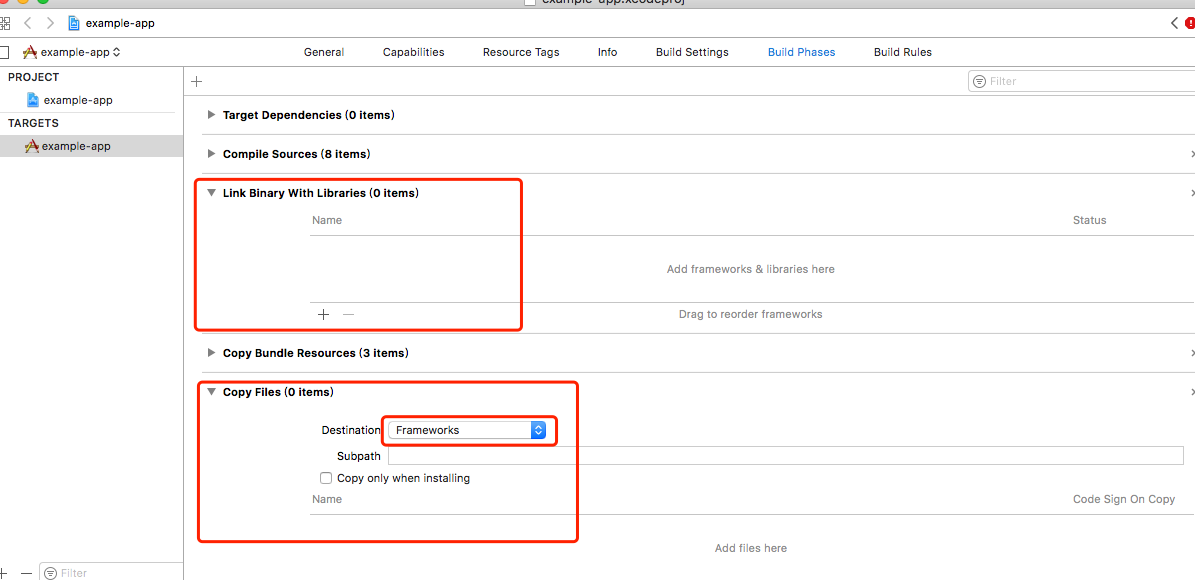This screenshot has height=580, width=1195.
Task: Click 'Add frameworks & libraries here' text
Action: coord(751,269)
